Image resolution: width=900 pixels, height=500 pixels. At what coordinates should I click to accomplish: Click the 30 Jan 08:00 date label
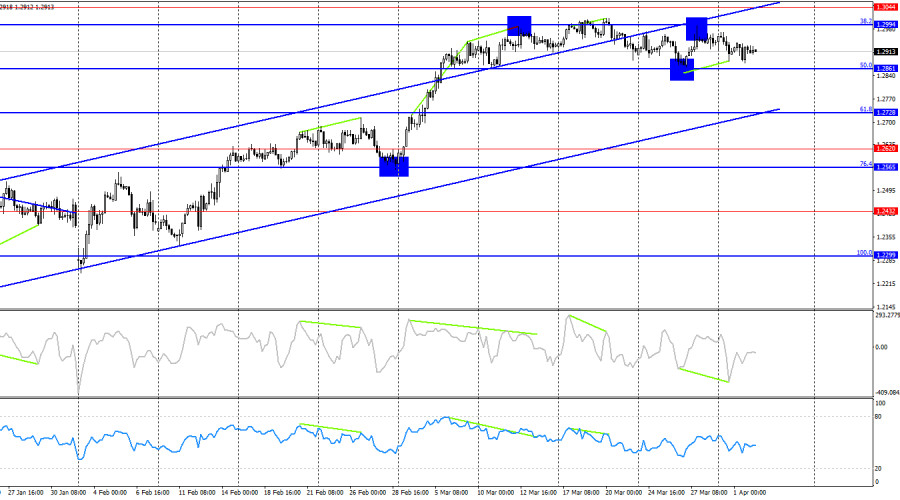coord(68,493)
